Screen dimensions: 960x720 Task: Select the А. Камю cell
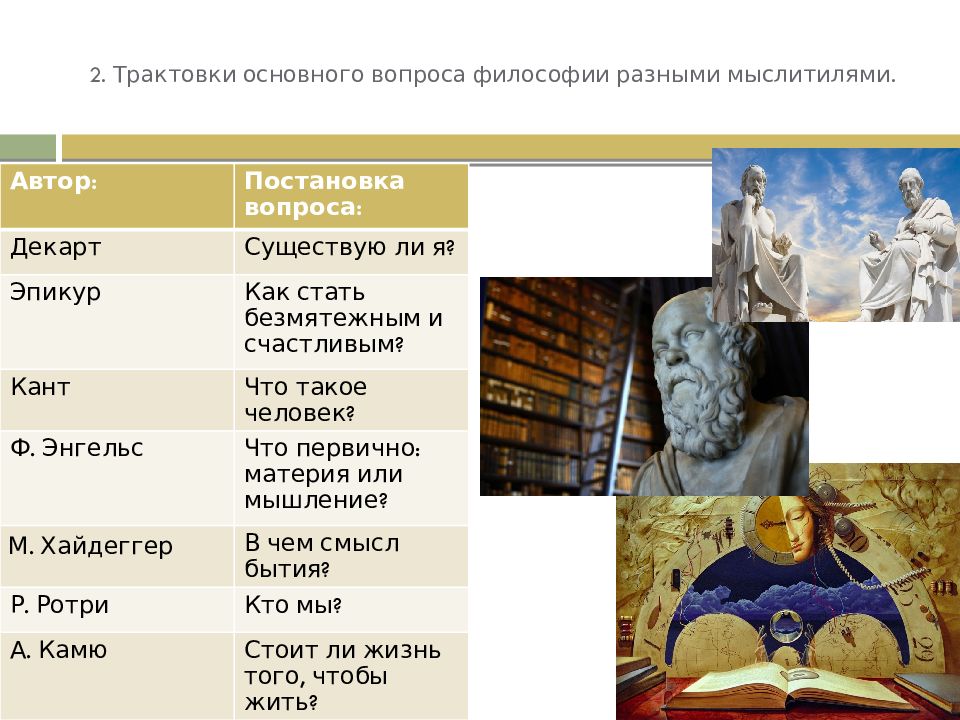(x=117, y=675)
